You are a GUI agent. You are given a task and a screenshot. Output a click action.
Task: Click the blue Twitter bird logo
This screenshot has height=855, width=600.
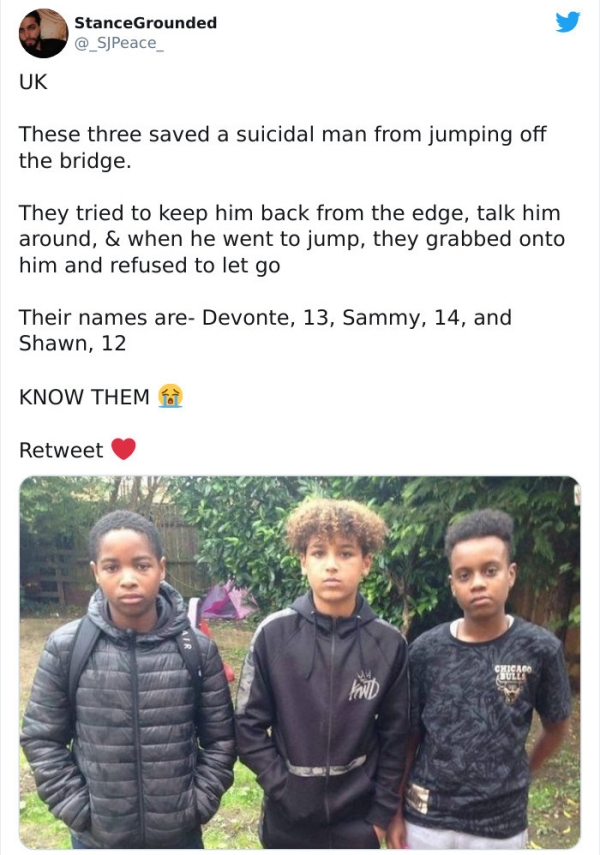click(567, 22)
